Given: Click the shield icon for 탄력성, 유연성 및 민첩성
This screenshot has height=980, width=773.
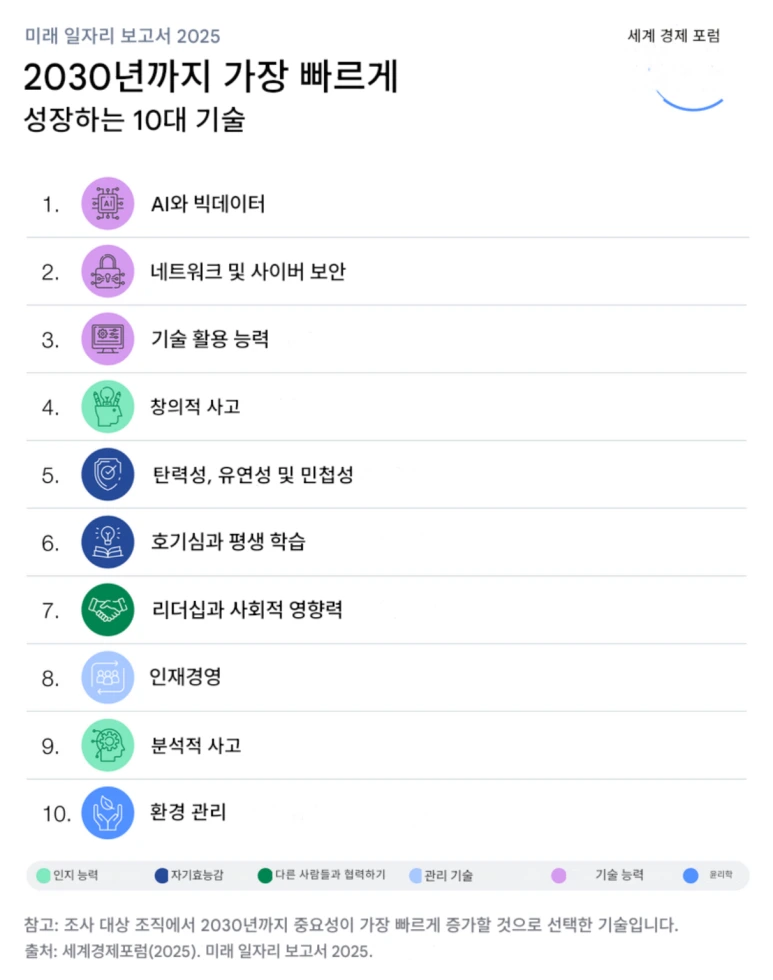Looking at the screenshot, I should (107, 474).
